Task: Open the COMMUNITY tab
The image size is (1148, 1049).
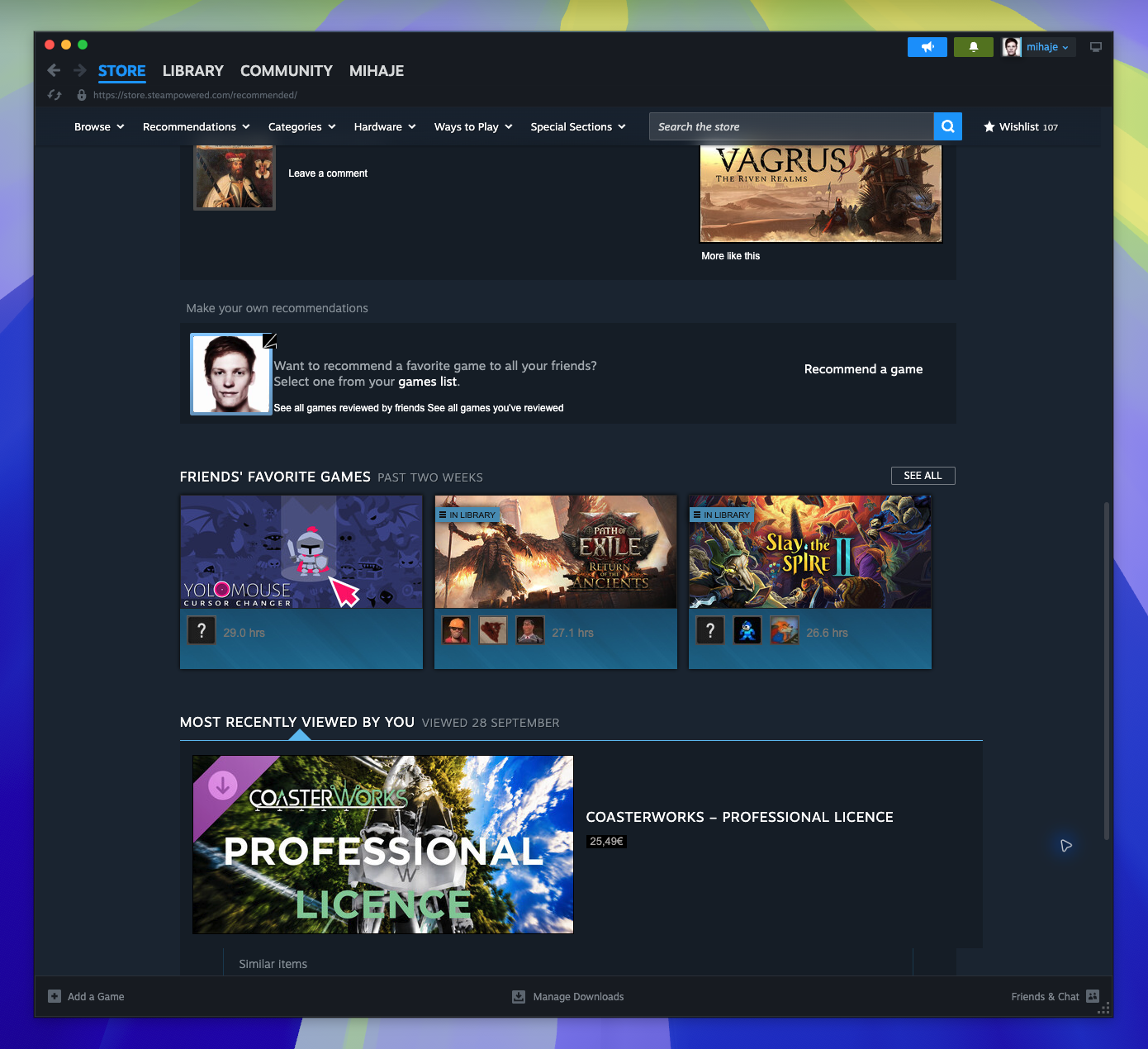Action: [x=287, y=71]
